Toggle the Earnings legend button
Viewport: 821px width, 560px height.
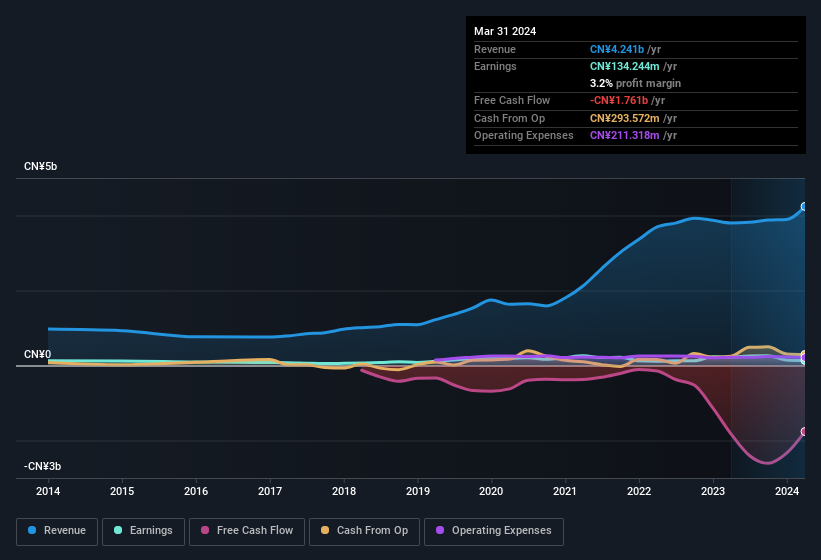tap(143, 532)
